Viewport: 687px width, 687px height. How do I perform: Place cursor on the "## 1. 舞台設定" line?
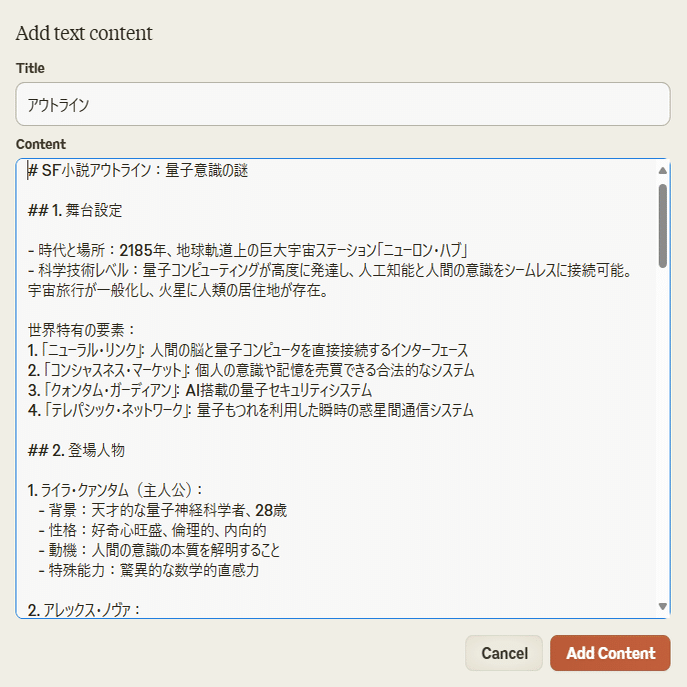click(76, 210)
